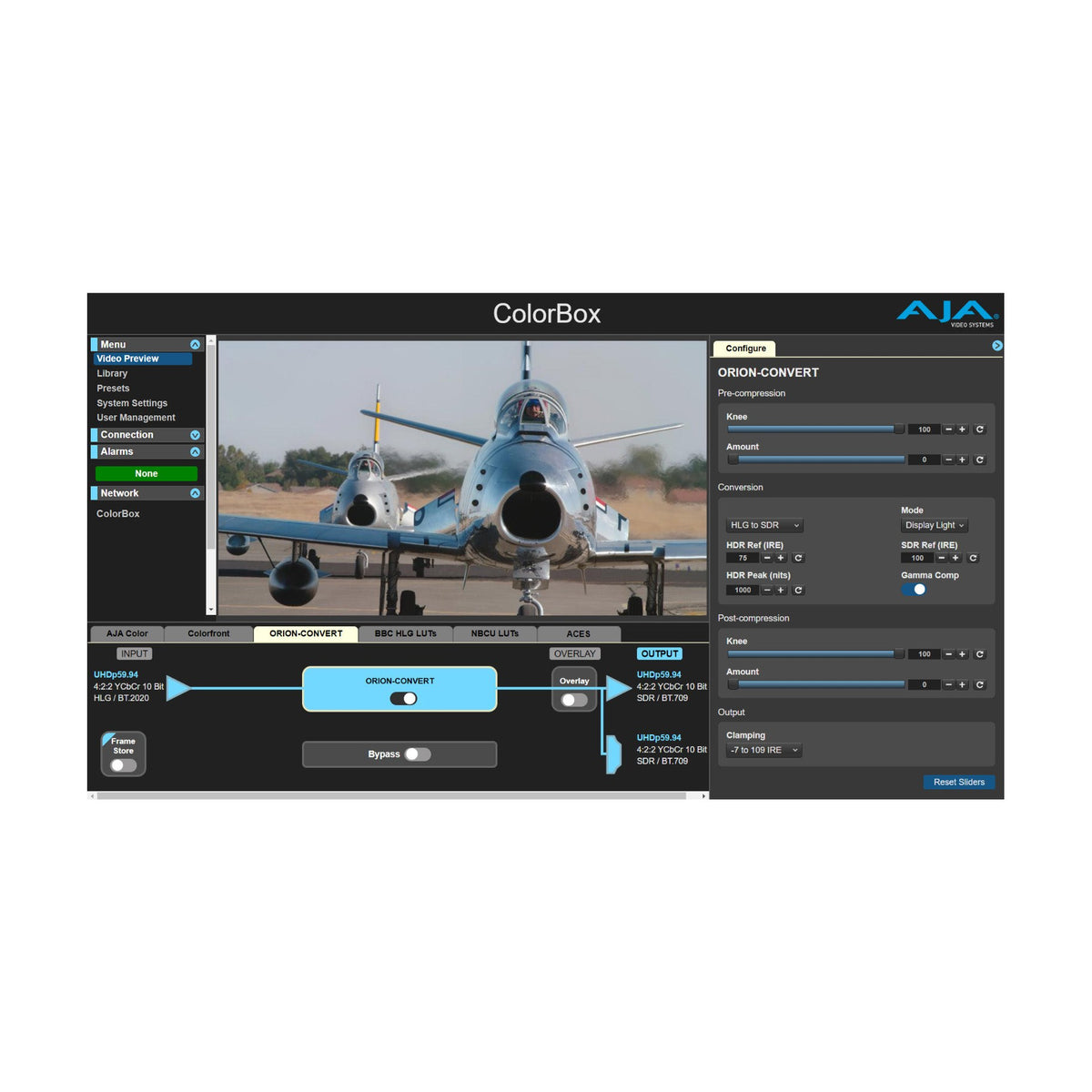Click the HDR Ref (IRE) value field
The width and height of the screenshot is (1092, 1092).
point(743,559)
